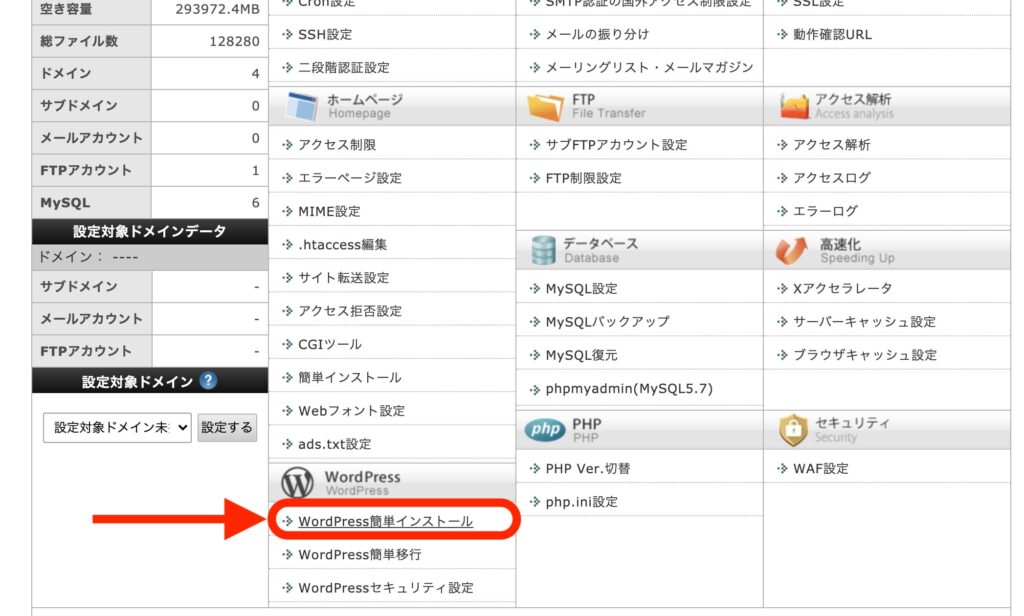This screenshot has width=1024, height=616.
Task: Open アクセスログ link
Action: coord(831,178)
